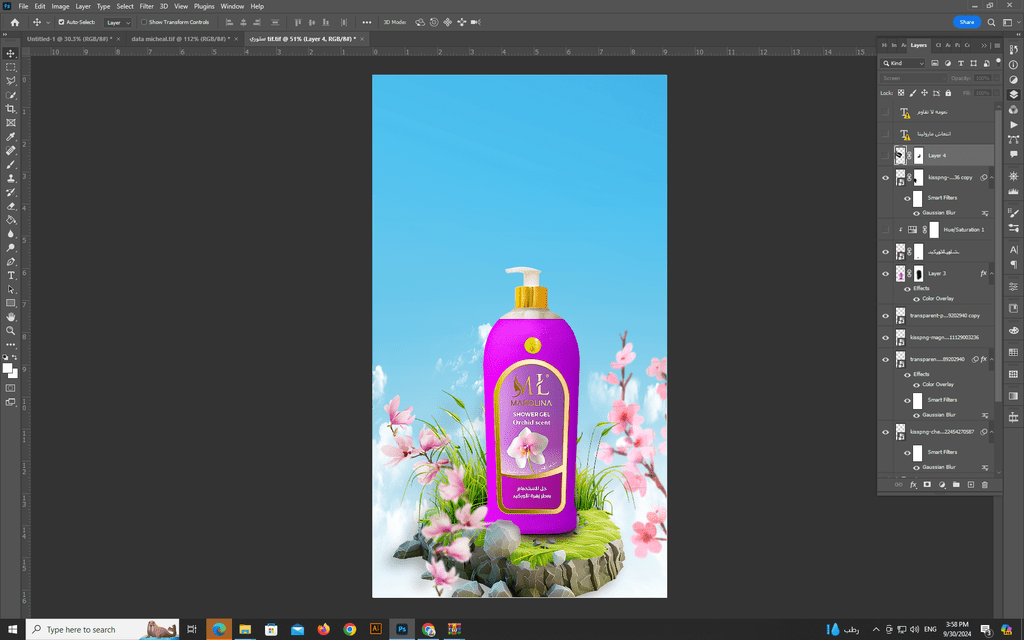The image size is (1024, 640).
Task: Click the Share button
Action: pos(967,22)
